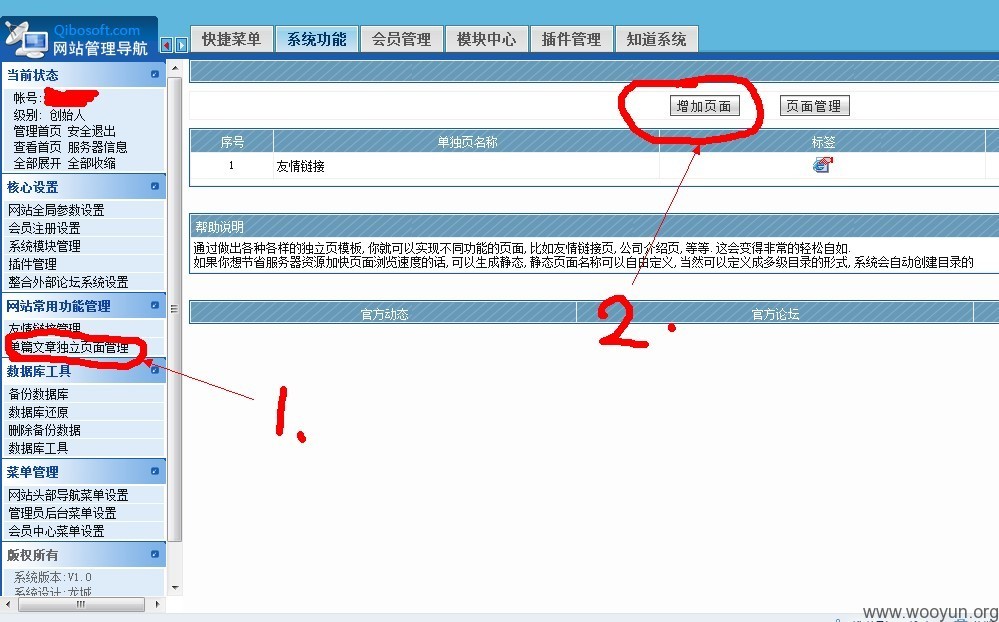The image size is (999, 622).
Task: Click the 单独页名称 column header
Action: point(467,141)
